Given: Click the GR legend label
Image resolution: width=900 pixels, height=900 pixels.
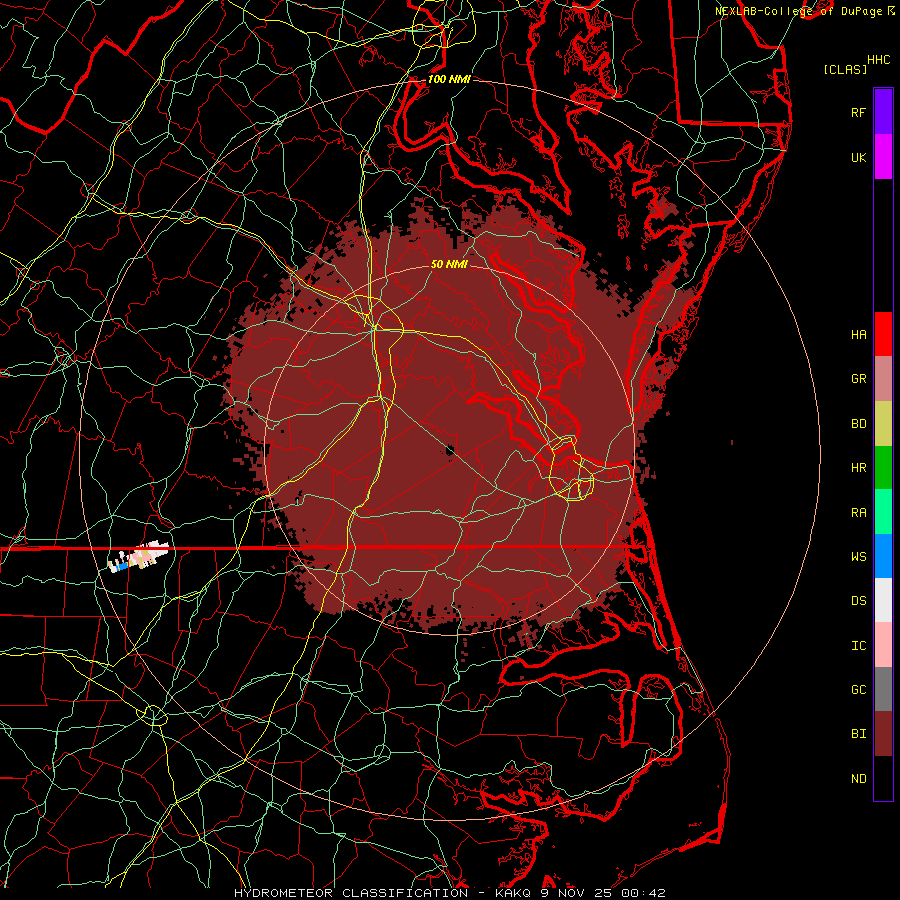Looking at the screenshot, I should coord(858,379).
